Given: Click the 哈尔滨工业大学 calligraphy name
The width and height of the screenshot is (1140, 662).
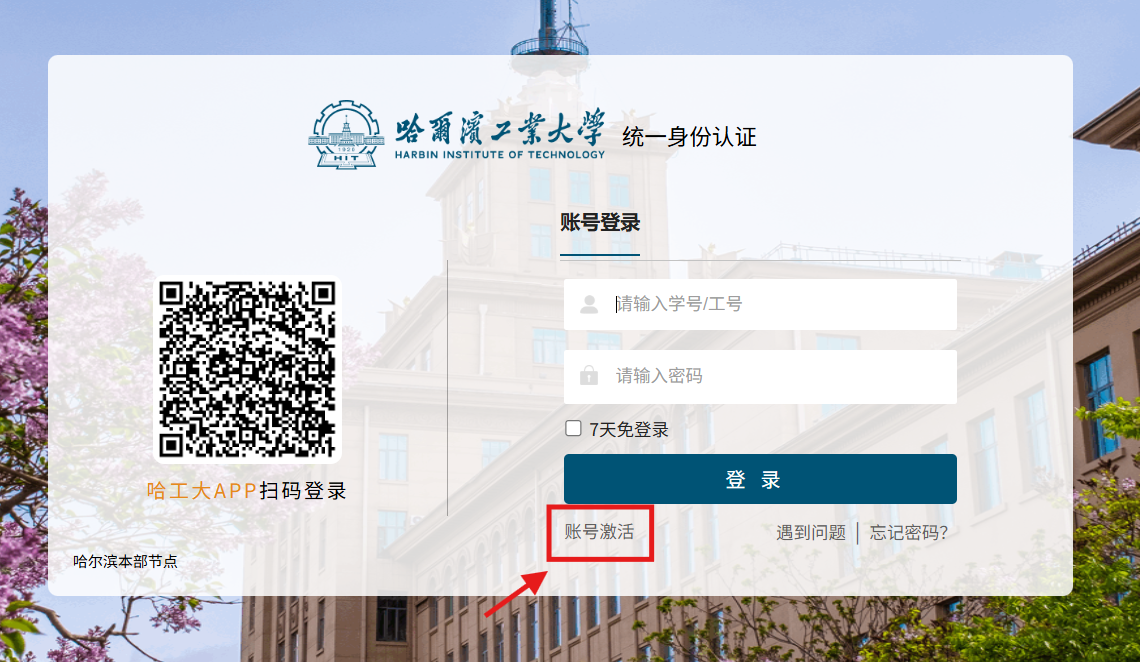Looking at the screenshot, I should 500,128.
